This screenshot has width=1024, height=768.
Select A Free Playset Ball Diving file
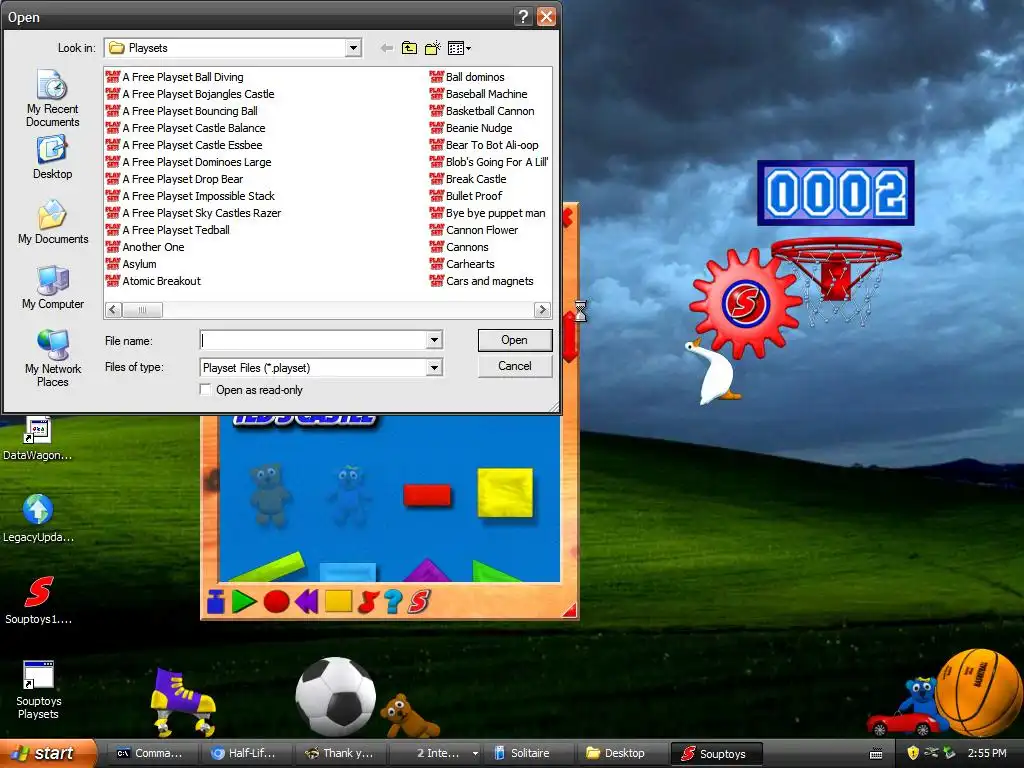pyautogui.click(x=175, y=77)
